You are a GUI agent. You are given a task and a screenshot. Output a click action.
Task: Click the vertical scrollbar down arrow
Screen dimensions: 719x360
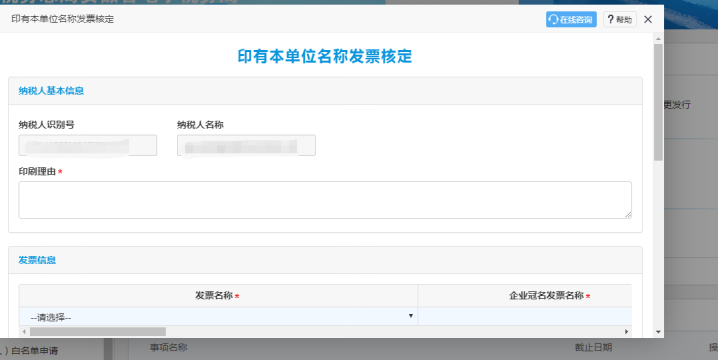tap(658, 332)
